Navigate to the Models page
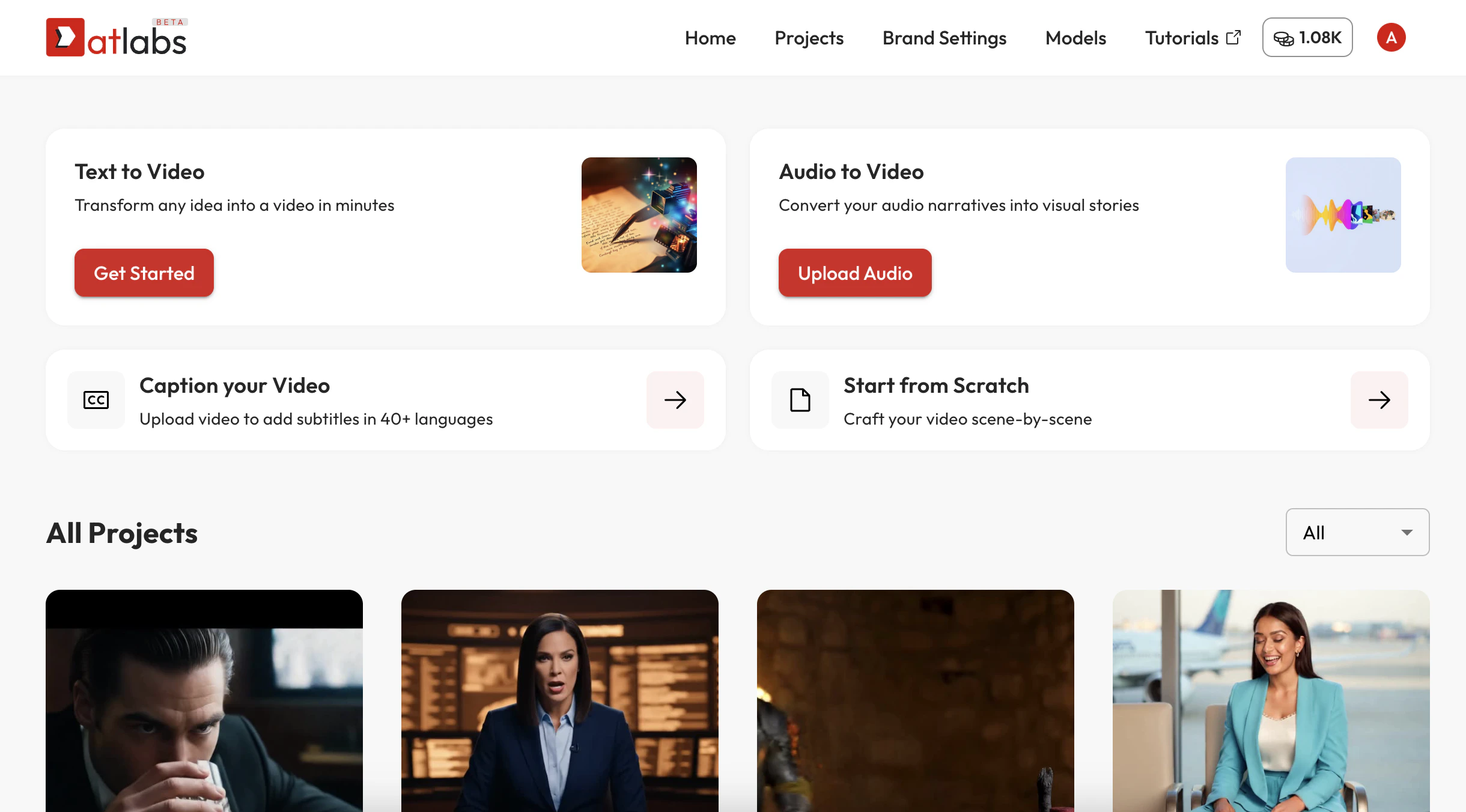The image size is (1466, 812). (1075, 38)
